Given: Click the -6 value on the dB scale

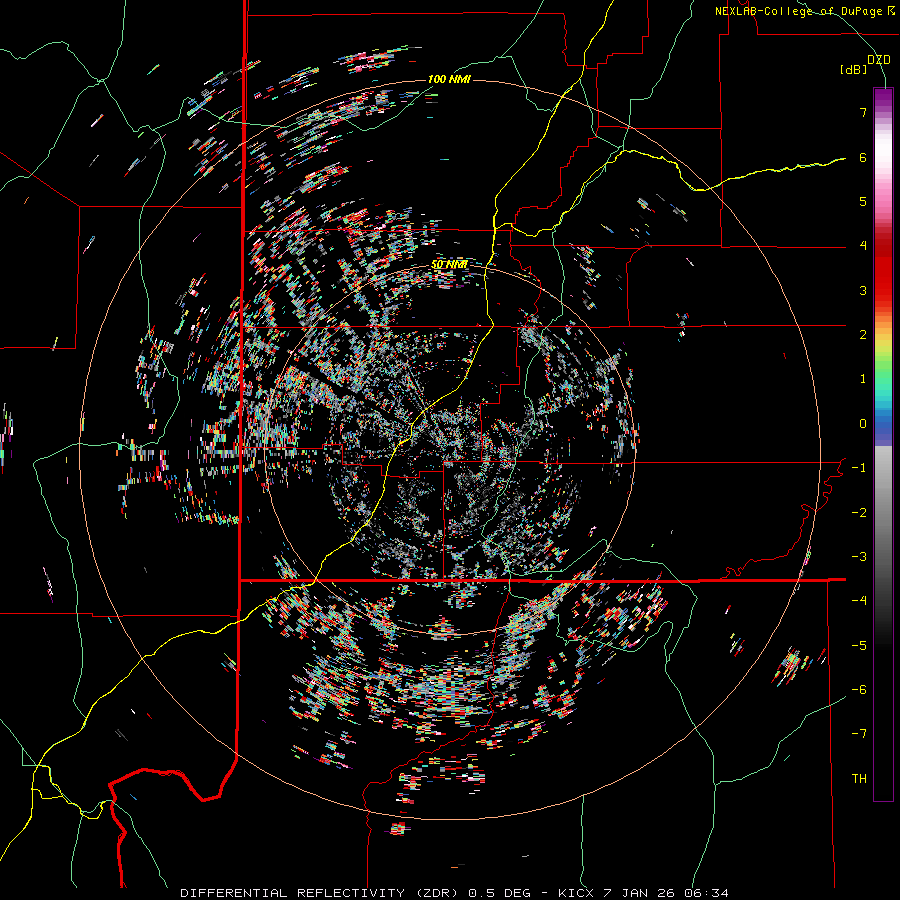Looking at the screenshot, I should [859, 690].
